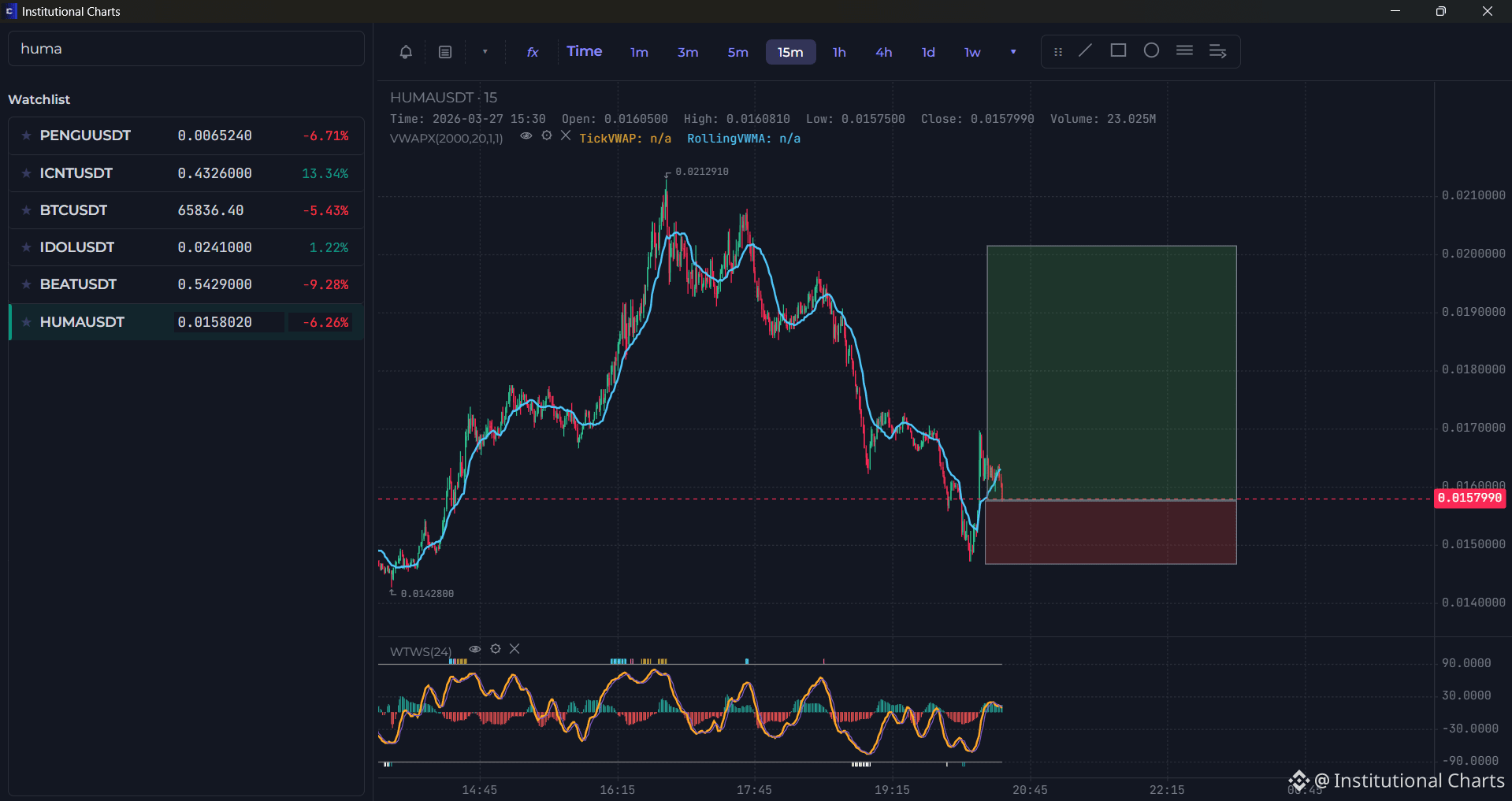Viewport: 1512px width, 801px height.
Task: Click the ICNTUSDT change 13.34%
Action: (325, 173)
